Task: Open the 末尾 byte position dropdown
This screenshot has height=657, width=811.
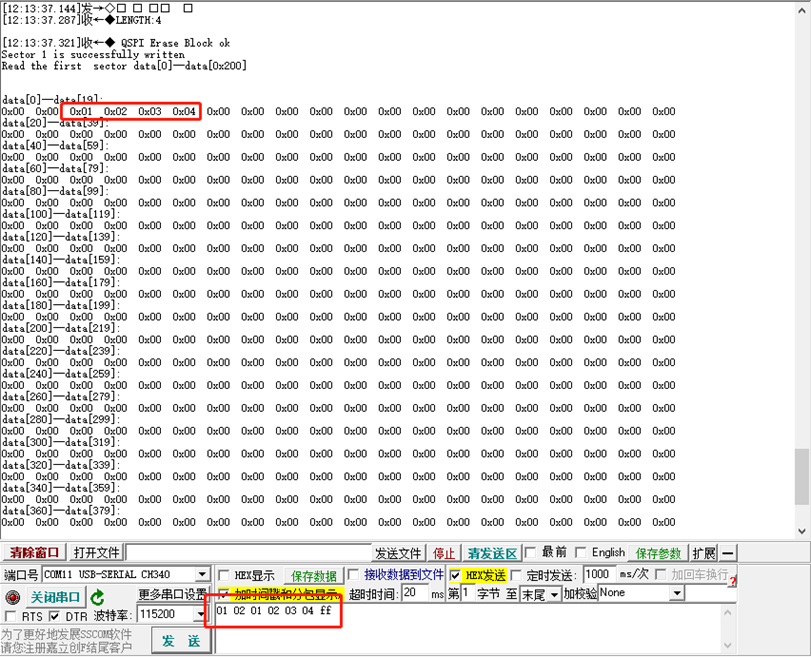Action: pos(554,594)
